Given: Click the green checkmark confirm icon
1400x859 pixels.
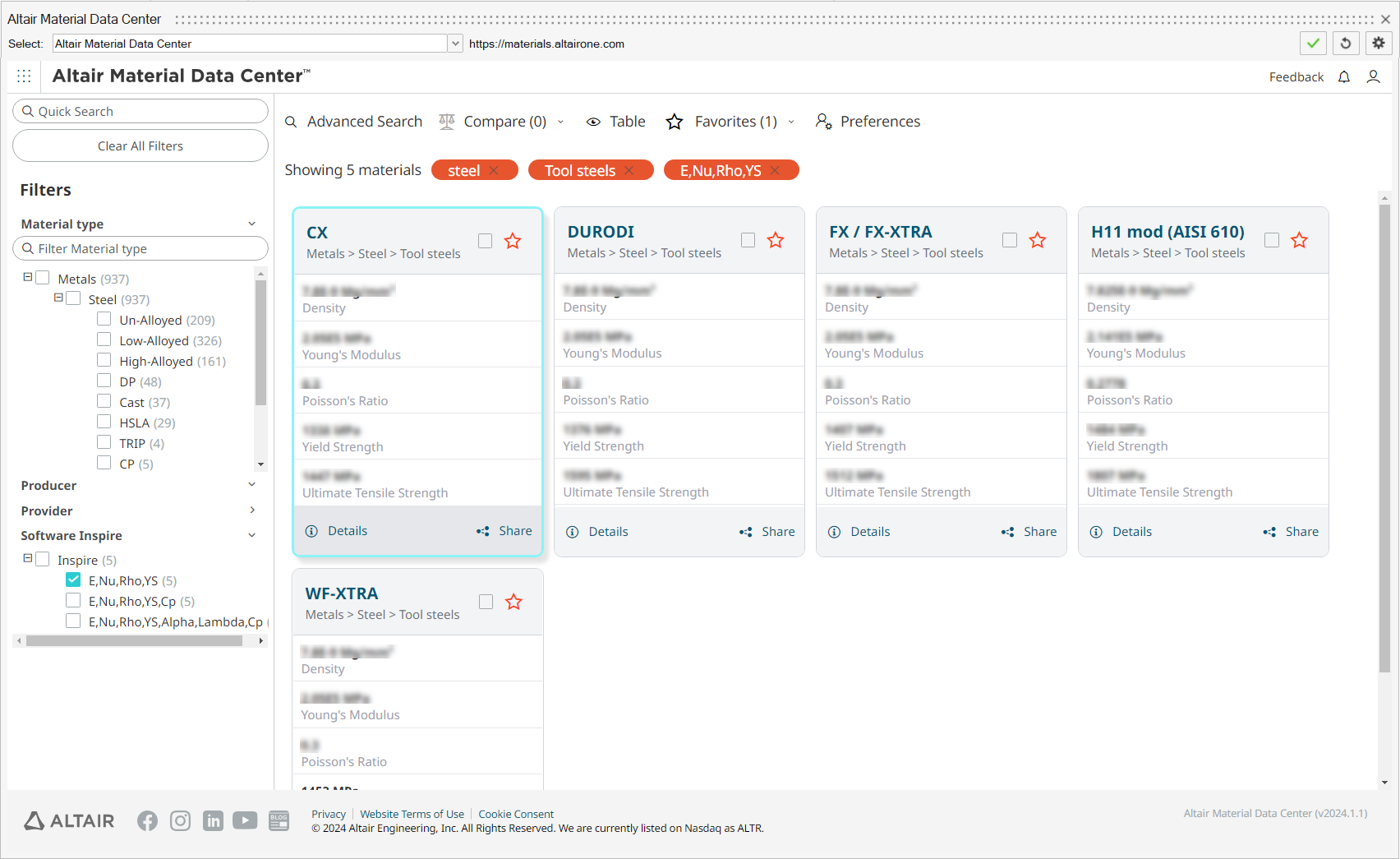Looking at the screenshot, I should click(1313, 44).
